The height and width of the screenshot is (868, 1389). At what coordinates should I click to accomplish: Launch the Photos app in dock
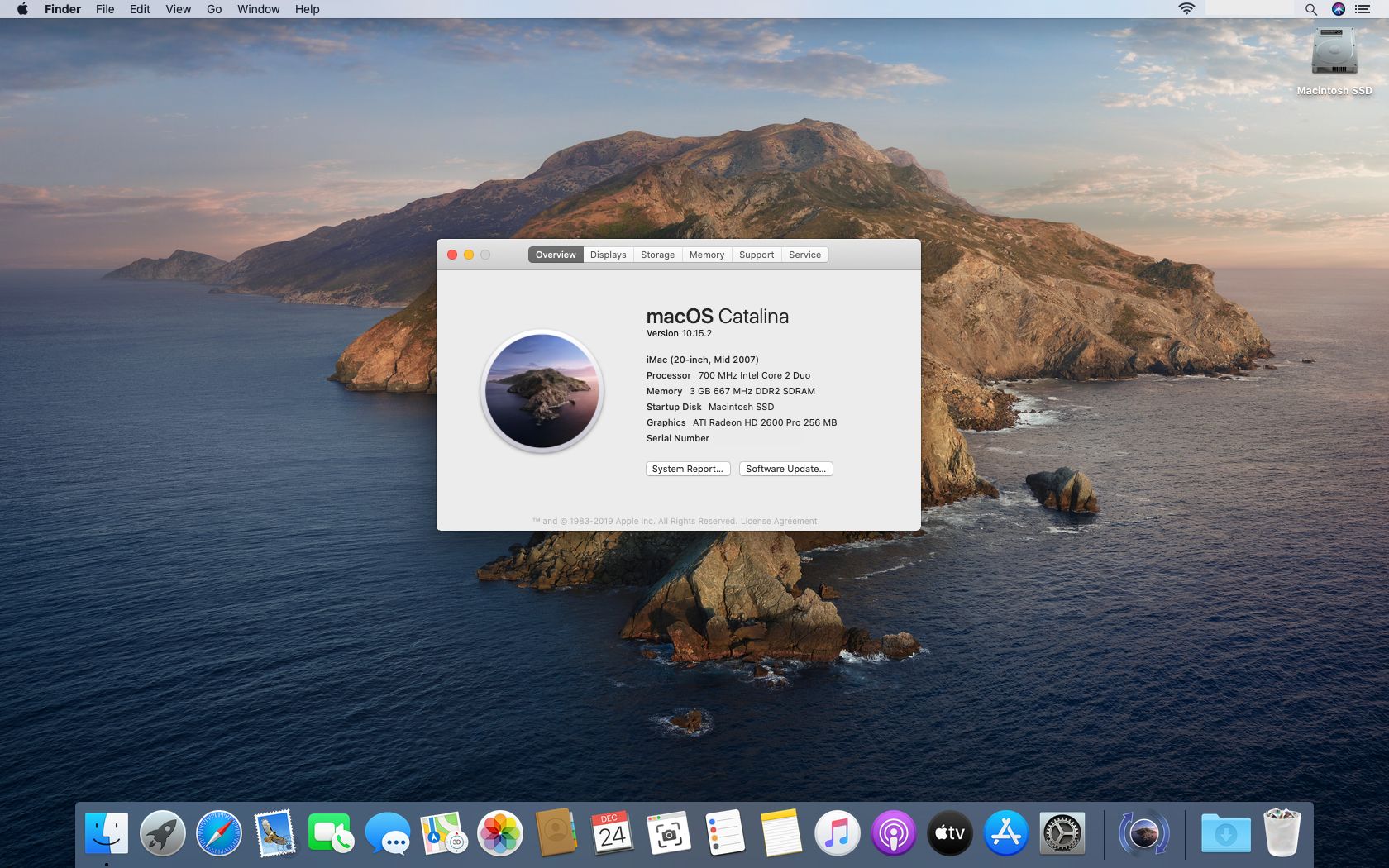coord(500,833)
